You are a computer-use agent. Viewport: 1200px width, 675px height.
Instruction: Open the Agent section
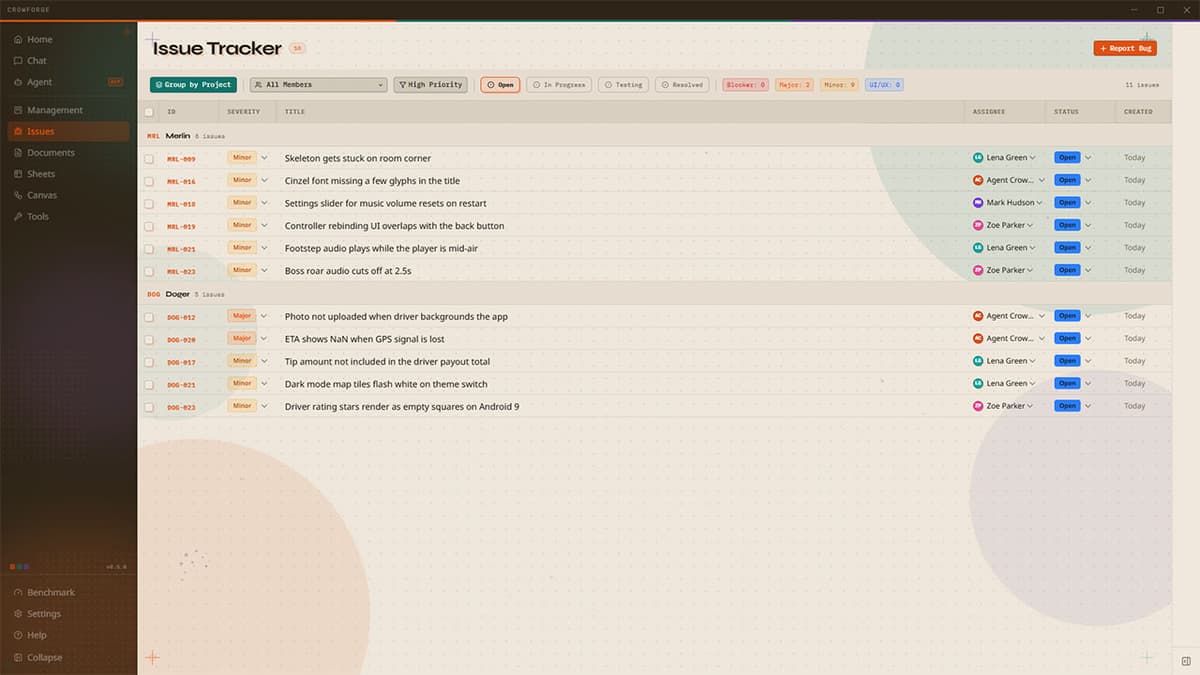[68, 82]
